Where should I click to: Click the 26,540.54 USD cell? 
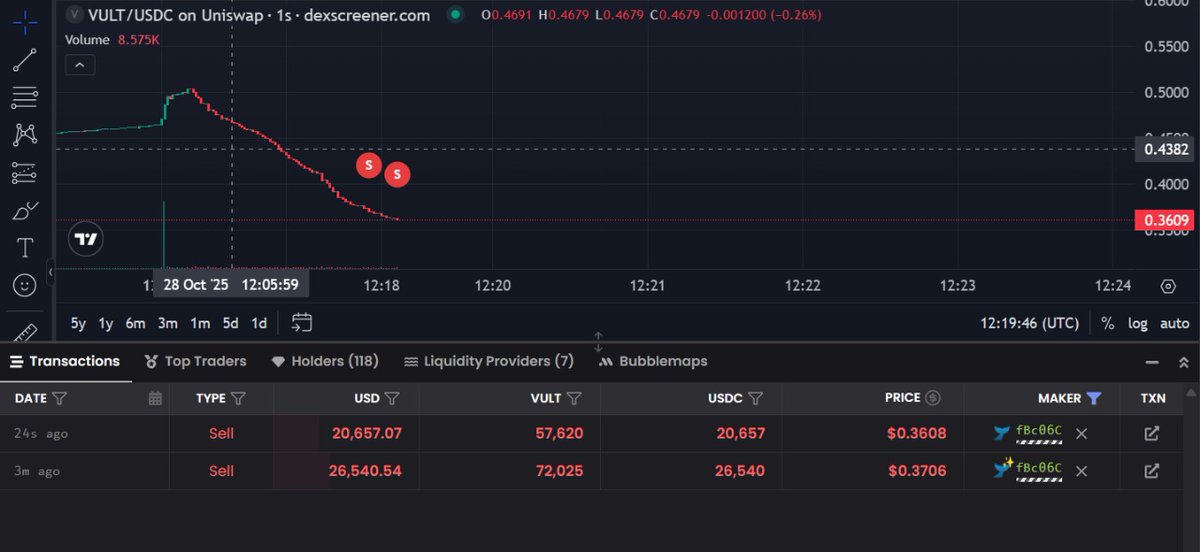point(366,470)
